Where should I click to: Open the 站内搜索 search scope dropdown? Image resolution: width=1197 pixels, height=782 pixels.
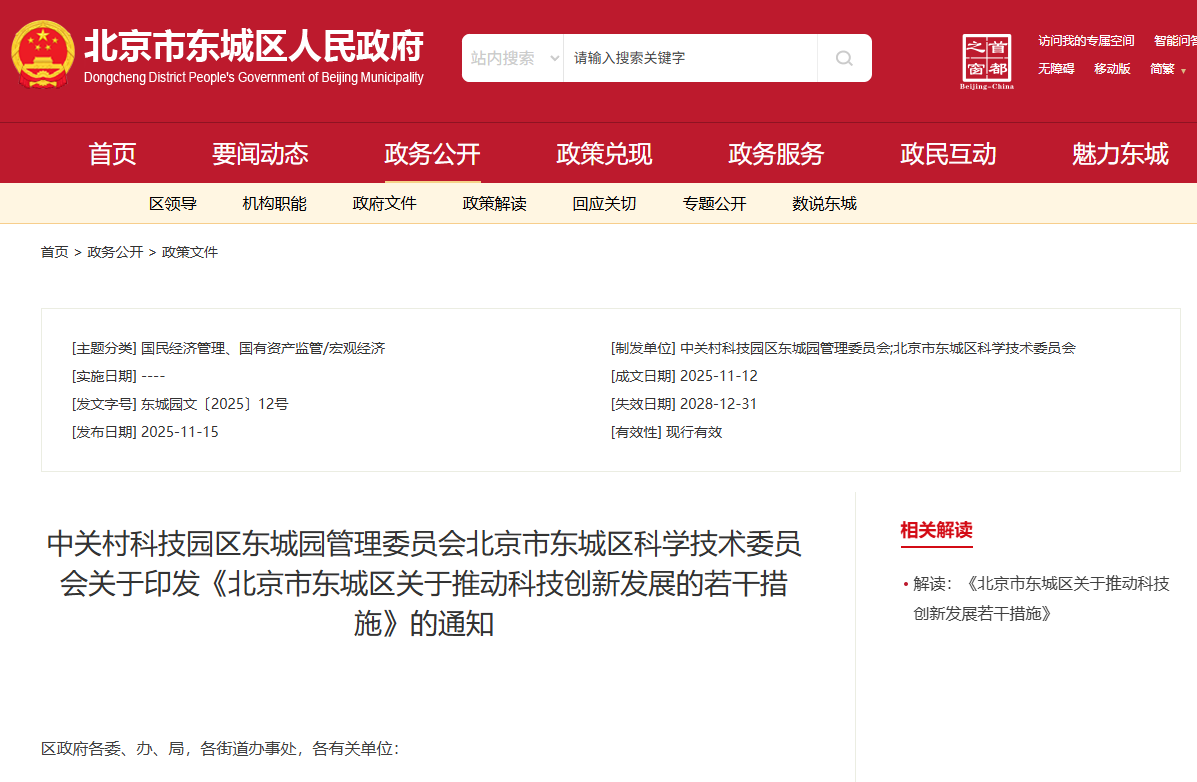pos(512,58)
